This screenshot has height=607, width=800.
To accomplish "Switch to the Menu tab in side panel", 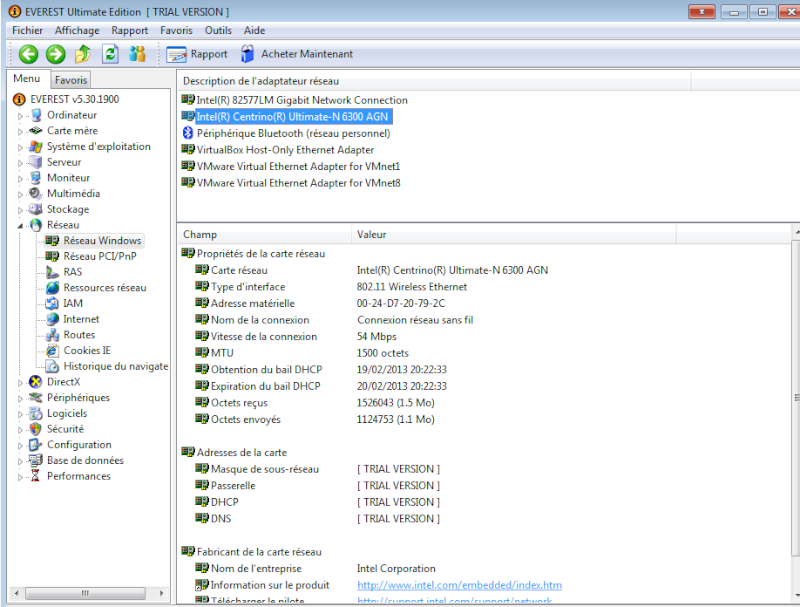I will (x=27, y=79).
